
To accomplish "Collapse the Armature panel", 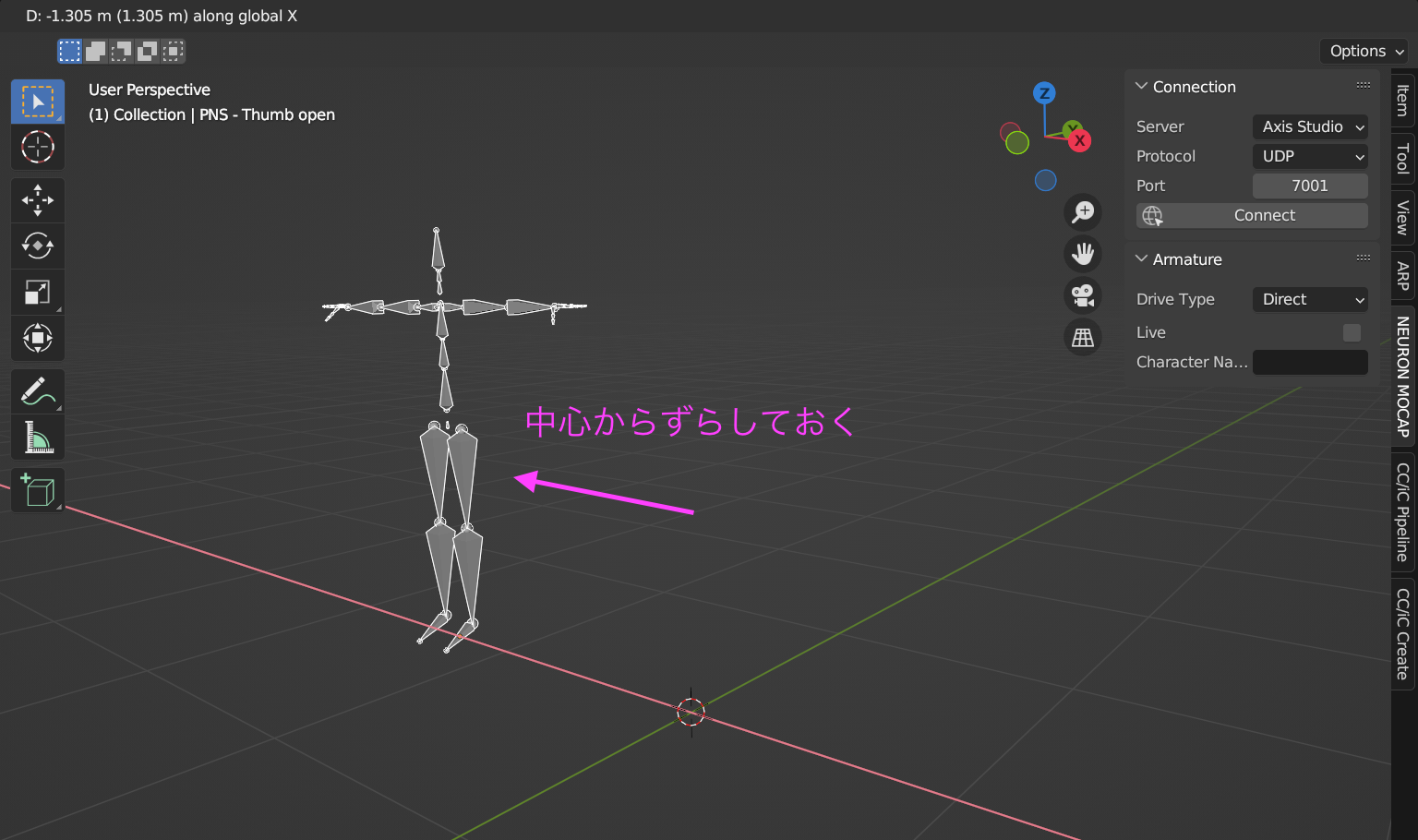I will (1142, 258).
